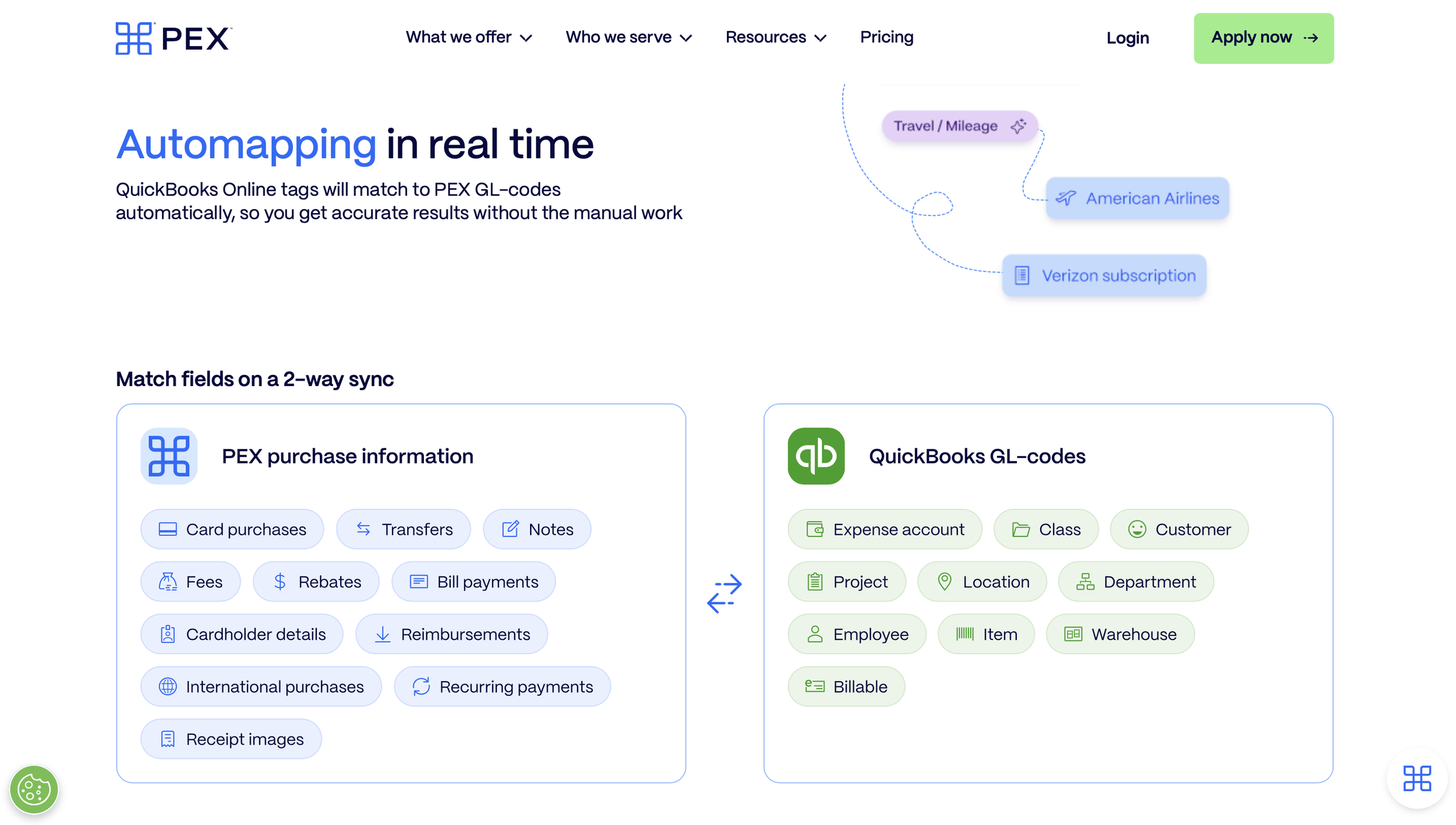Image resolution: width=1456 pixels, height=825 pixels.
Task: Click the PEX purchase information title
Action: tap(348, 456)
